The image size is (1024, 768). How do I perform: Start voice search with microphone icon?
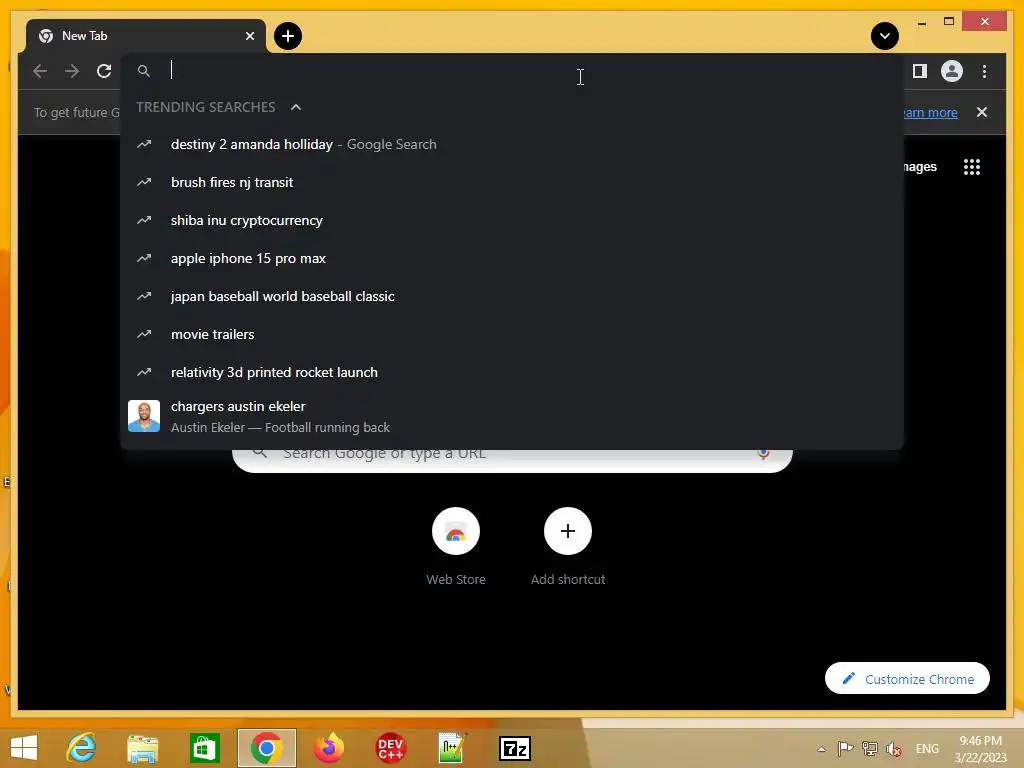click(763, 454)
